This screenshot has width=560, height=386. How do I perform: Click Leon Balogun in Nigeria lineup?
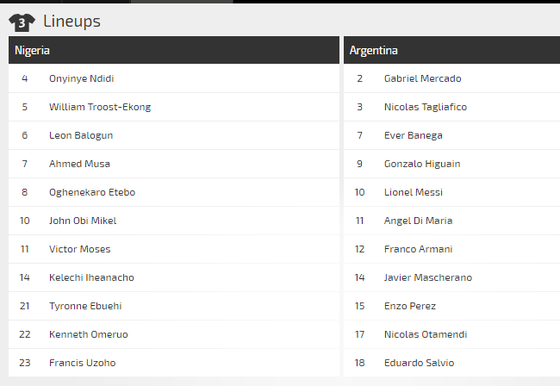tap(81, 135)
